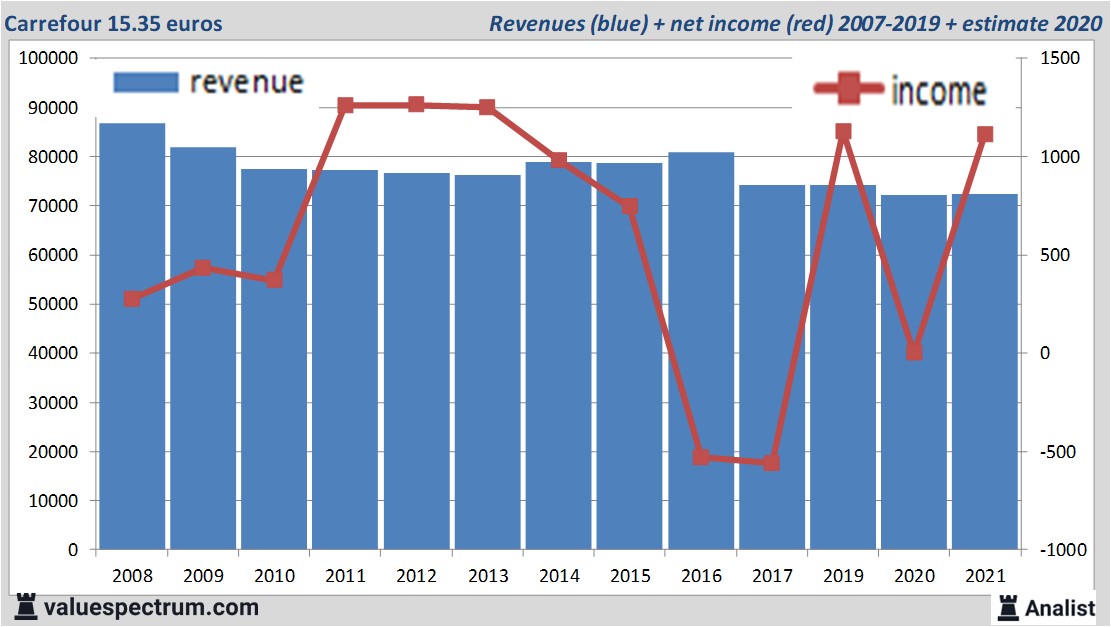Viewport: 1111px width, 627px height.
Task: Click the red income legend marker
Action: (x=849, y=89)
